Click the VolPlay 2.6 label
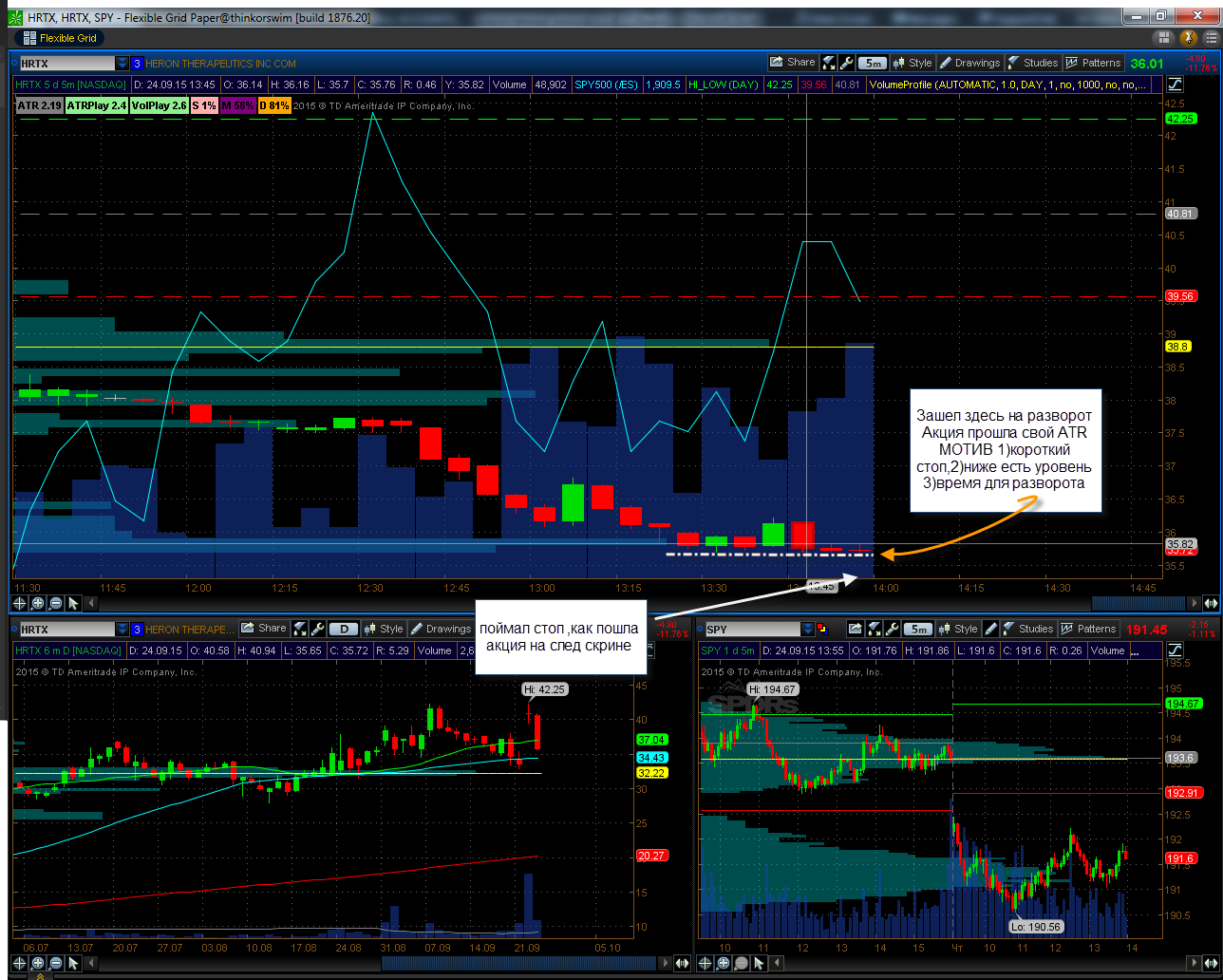Viewport: 1223px width, 980px height. 160,105
